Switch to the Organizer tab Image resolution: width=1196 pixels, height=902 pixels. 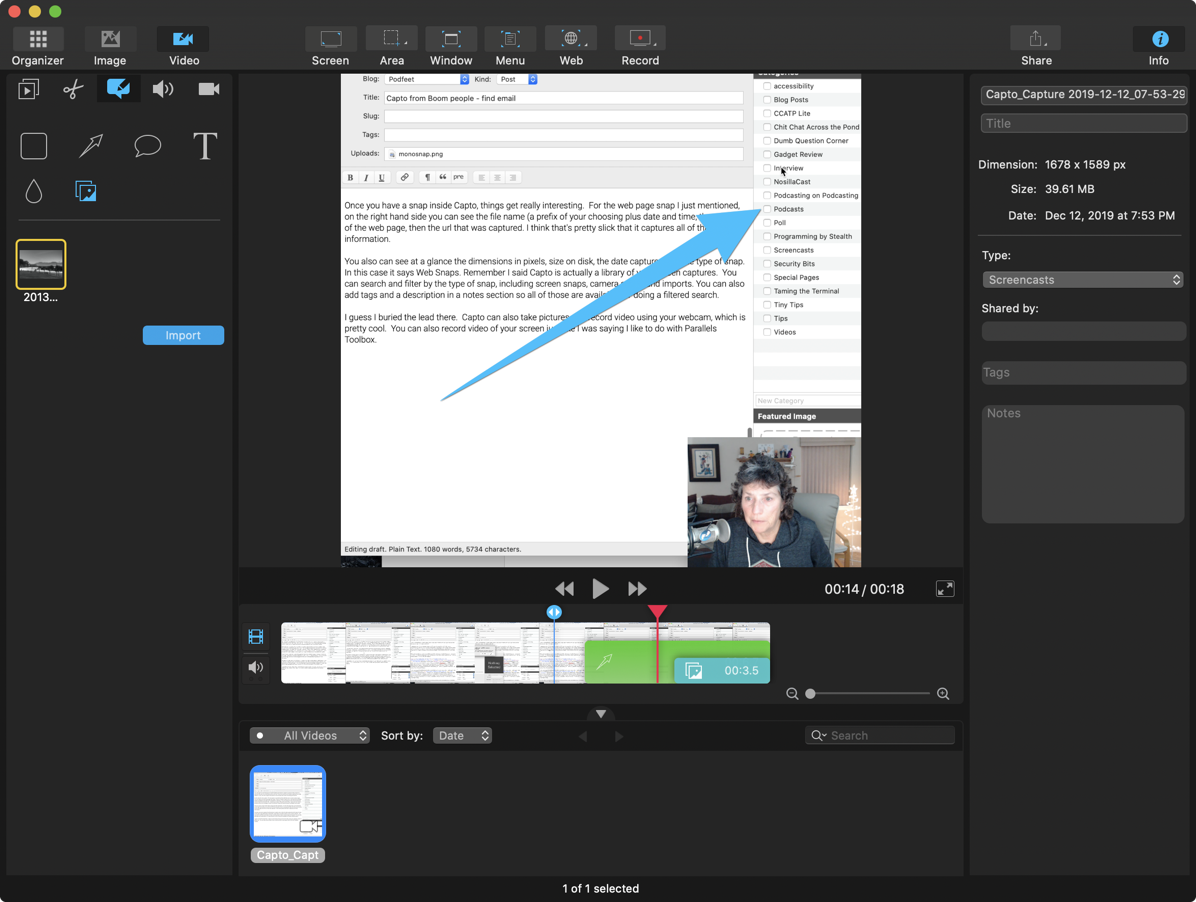click(x=38, y=47)
